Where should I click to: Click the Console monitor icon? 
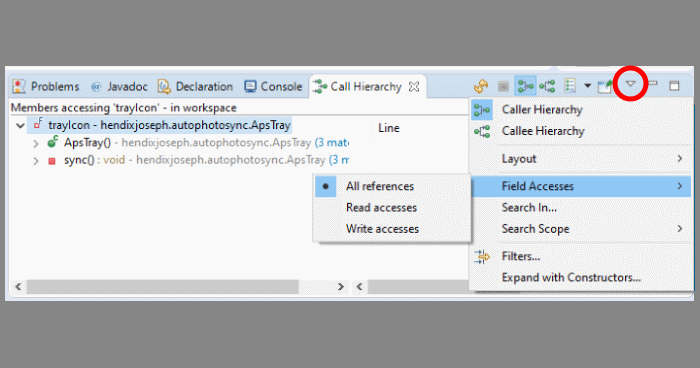coord(250,86)
